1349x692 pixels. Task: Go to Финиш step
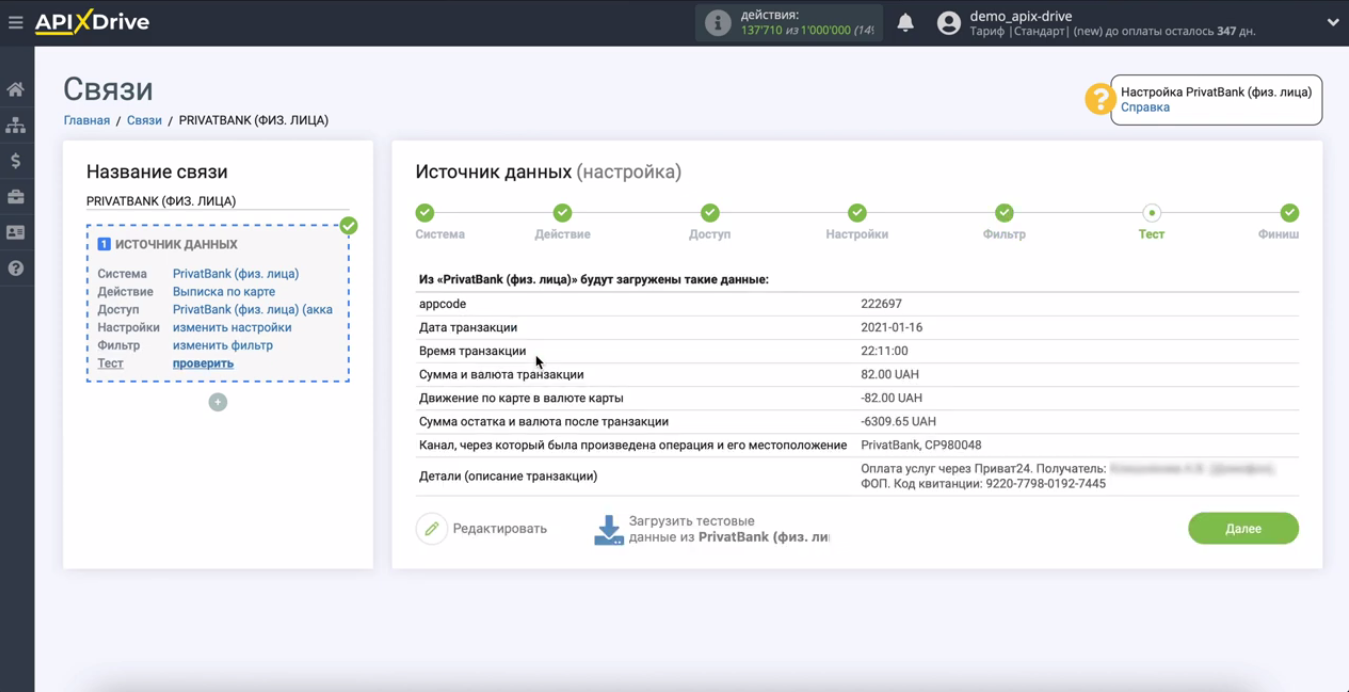(x=1289, y=212)
